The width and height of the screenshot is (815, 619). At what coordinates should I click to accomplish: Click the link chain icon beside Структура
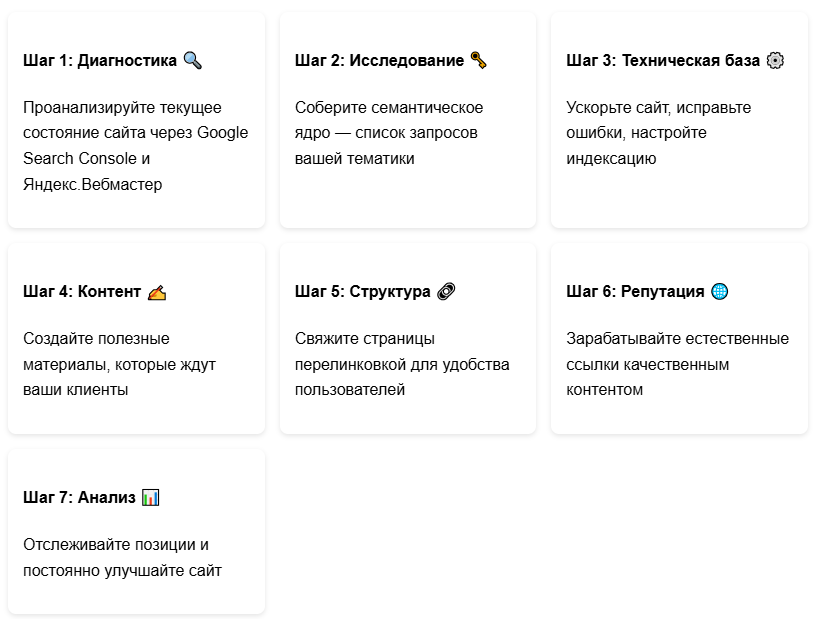pos(446,291)
